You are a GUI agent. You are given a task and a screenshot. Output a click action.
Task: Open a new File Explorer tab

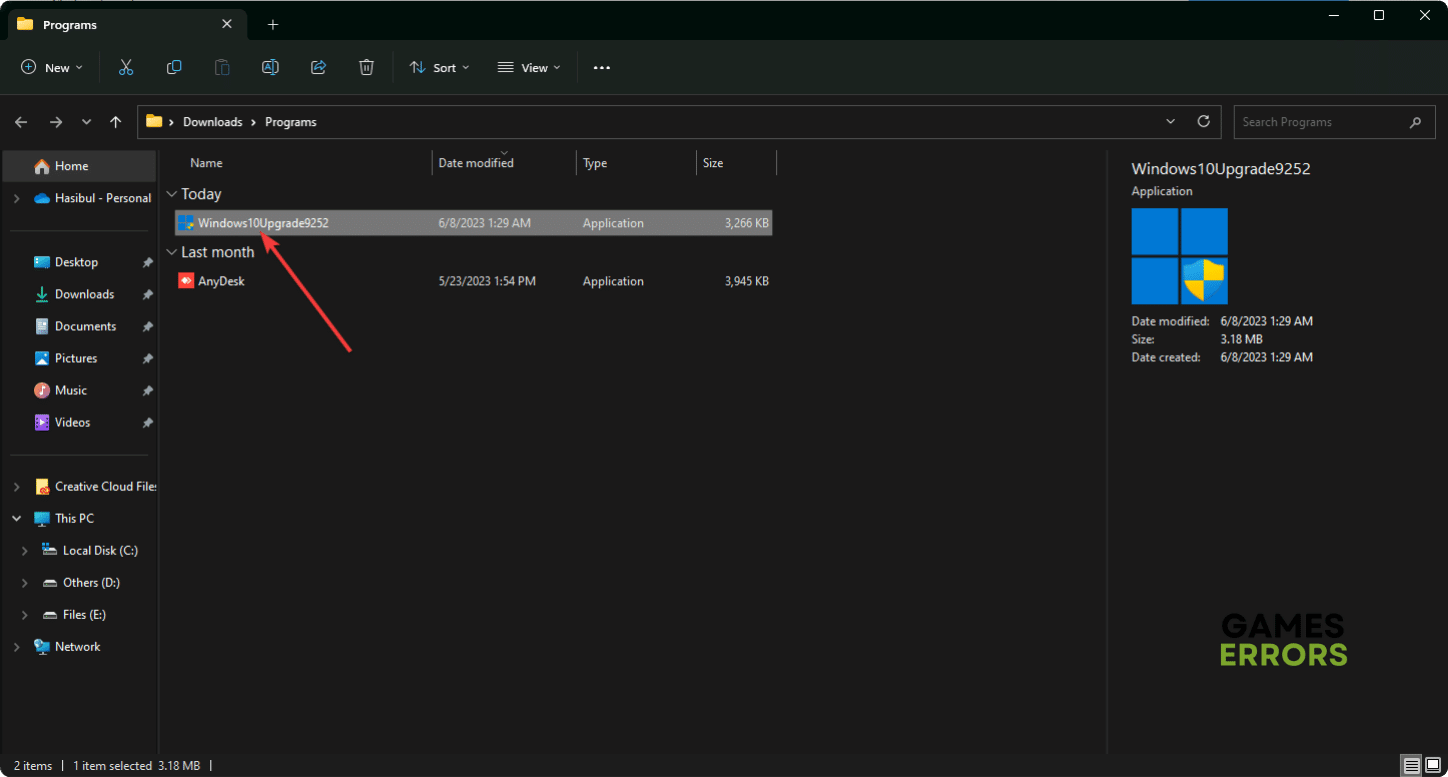(273, 24)
